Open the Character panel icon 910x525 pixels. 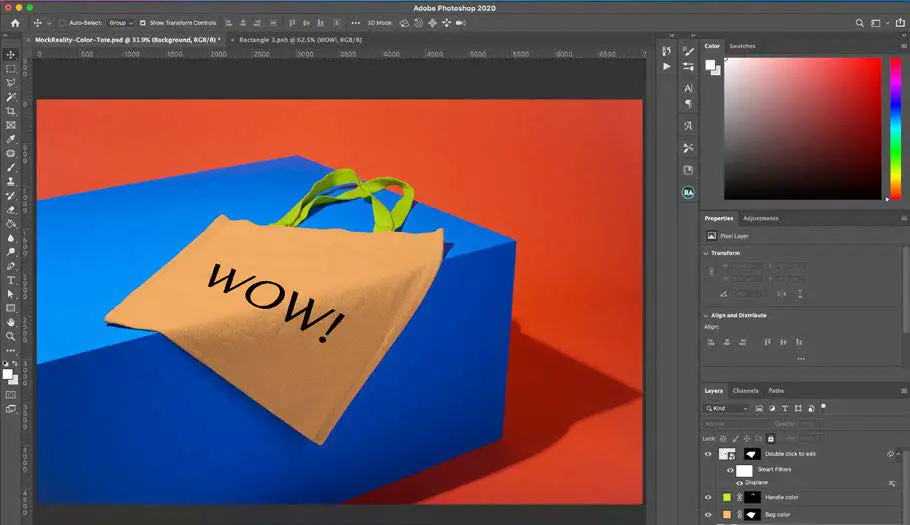click(688, 88)
